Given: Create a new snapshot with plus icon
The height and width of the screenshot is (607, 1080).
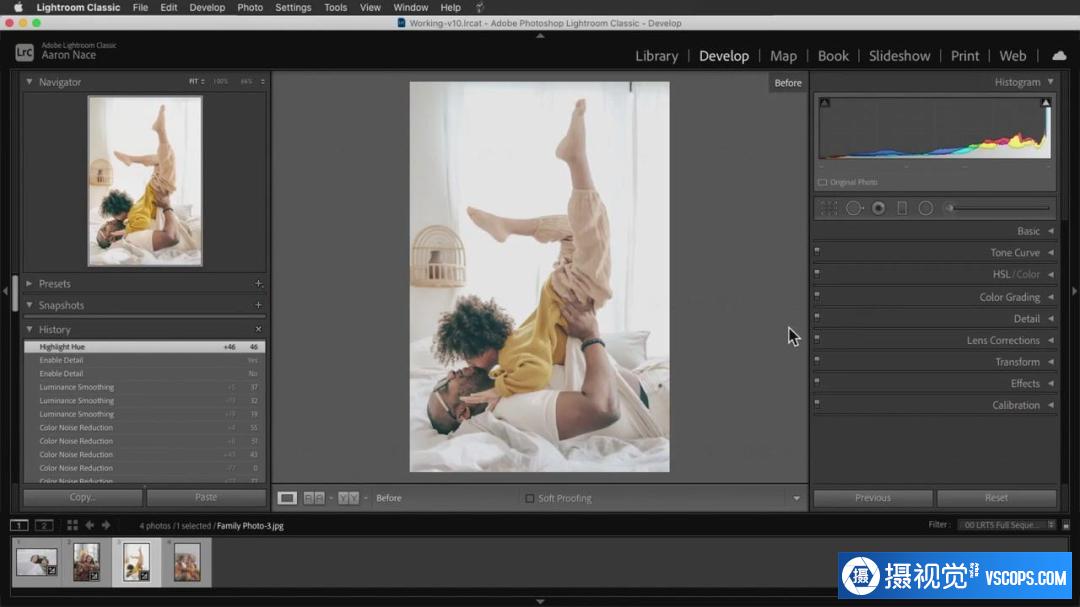Looking at the screenshot, I should (258, 305).
